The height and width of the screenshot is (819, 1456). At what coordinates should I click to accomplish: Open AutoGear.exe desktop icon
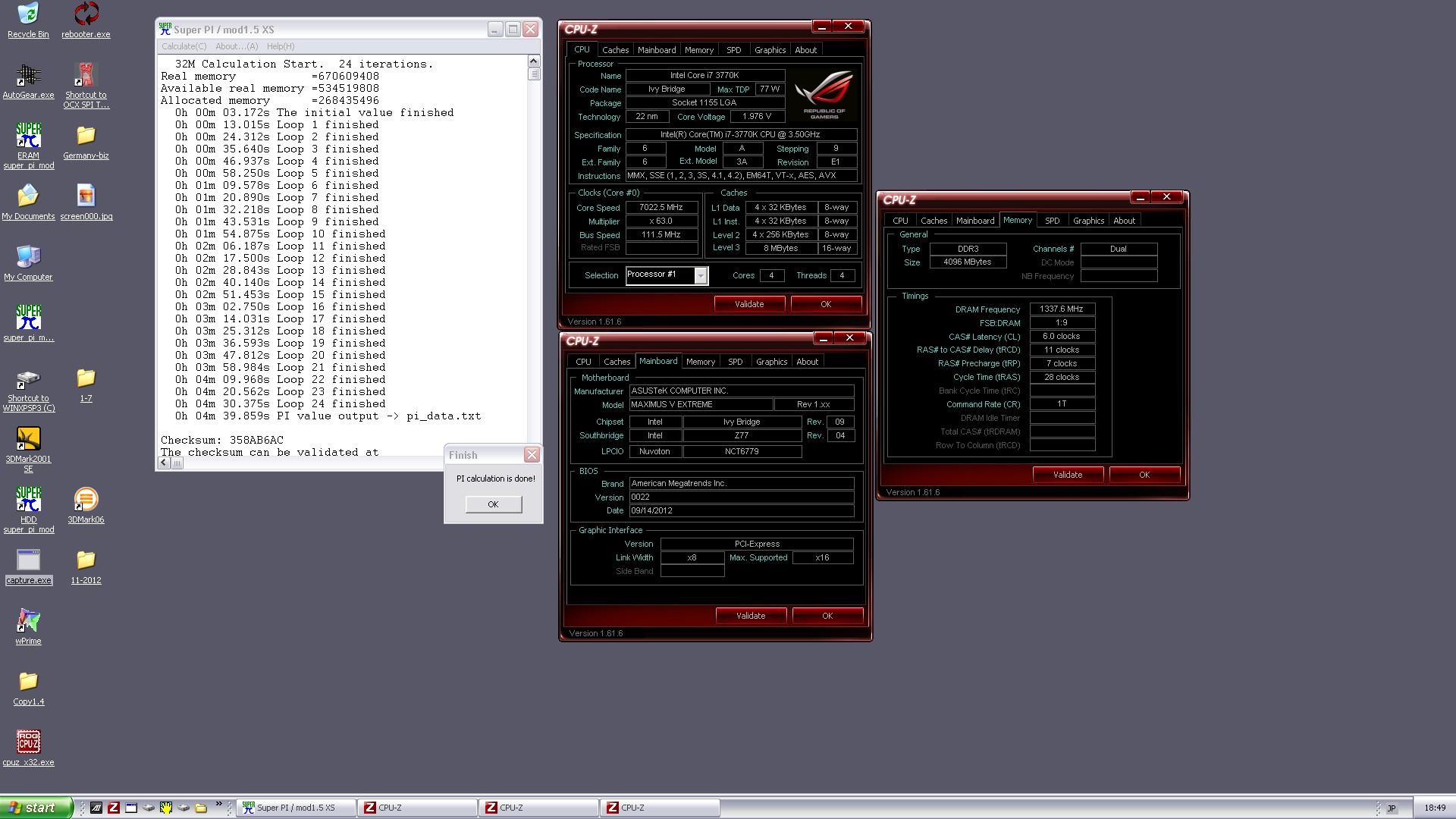(x=28, y=81)
